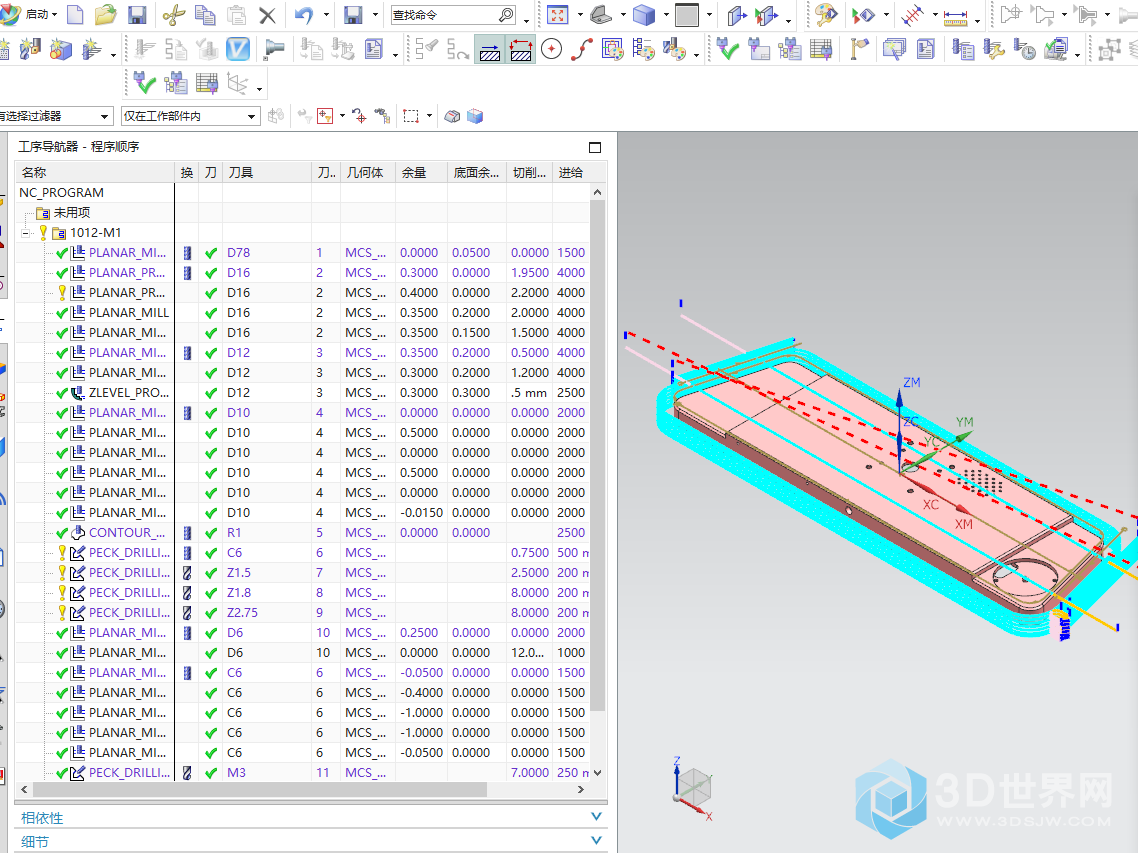Screen dimensions: 1138x853
Task: Click the signpost icon in the second toolbar row
Action: pos(859,49)
